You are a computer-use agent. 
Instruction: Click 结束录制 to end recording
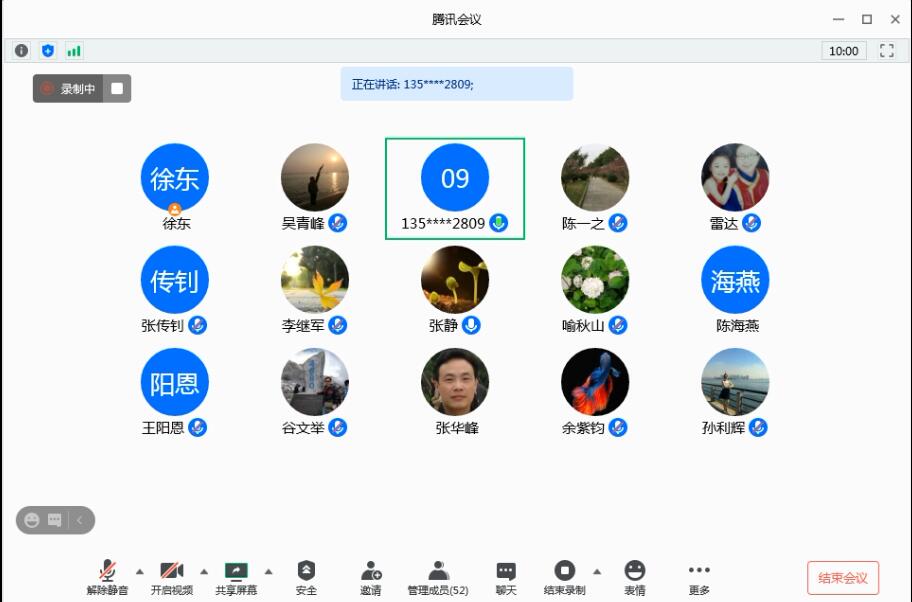(x=564, y=577)
